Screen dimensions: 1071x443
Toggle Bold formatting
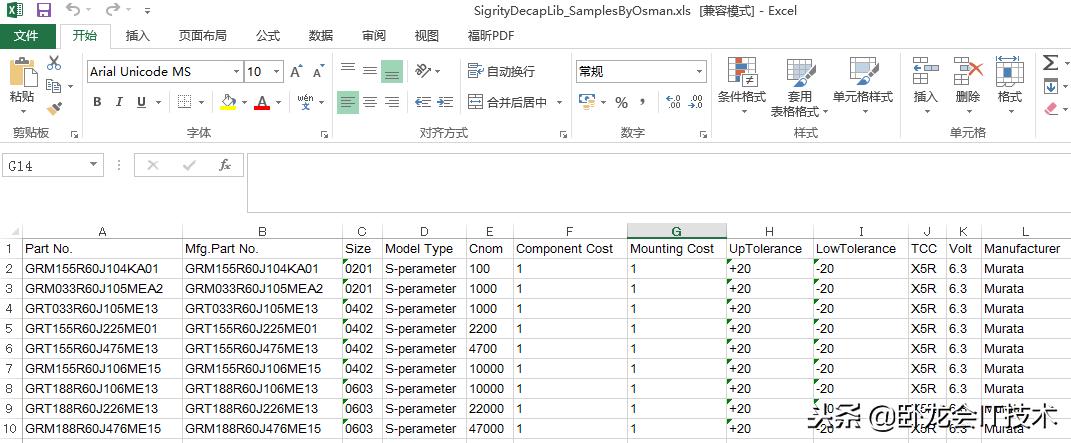pyautogui.click(x=97, y=102)
